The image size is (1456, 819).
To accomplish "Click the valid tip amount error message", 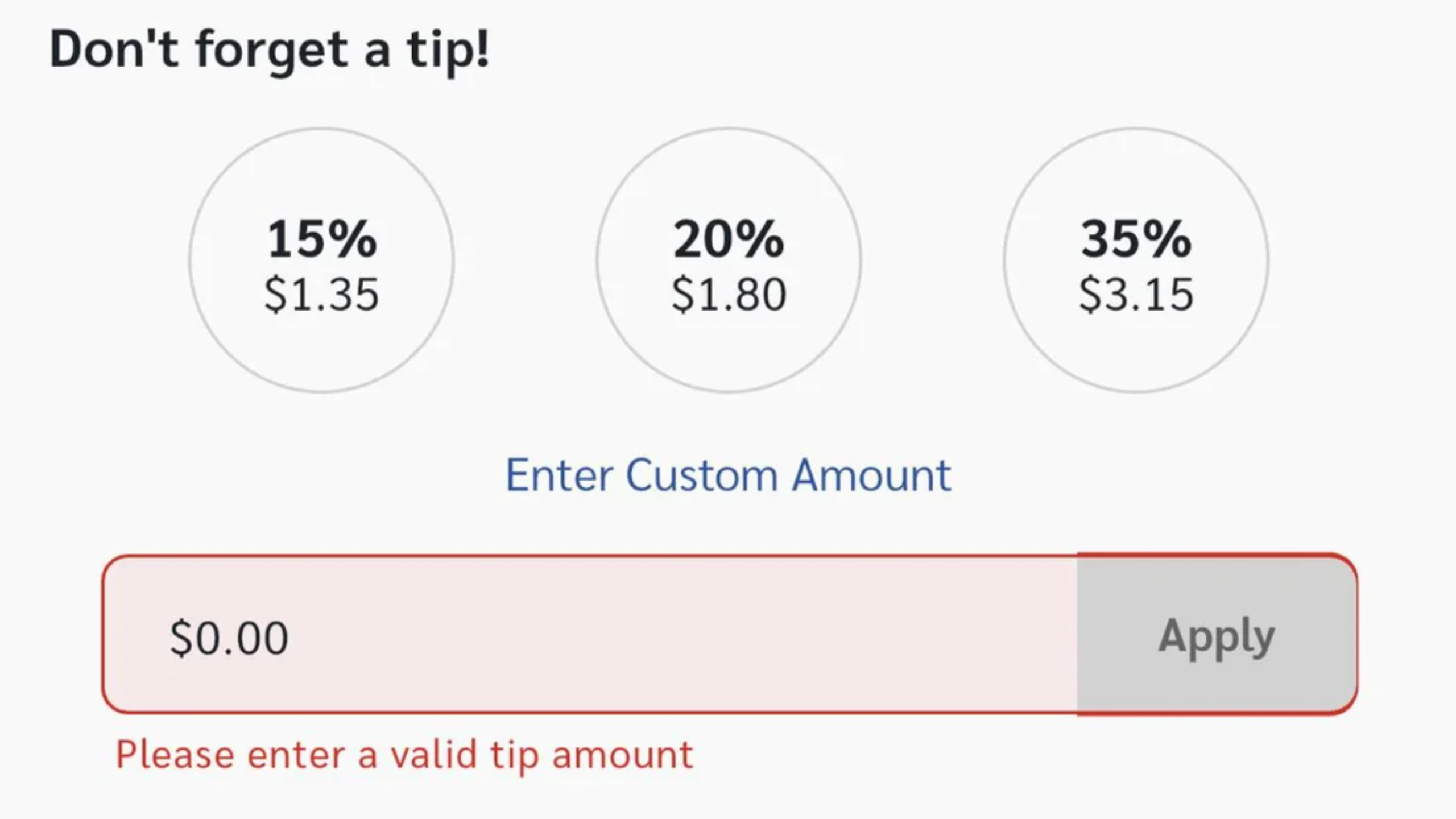I will click(404, 755).
